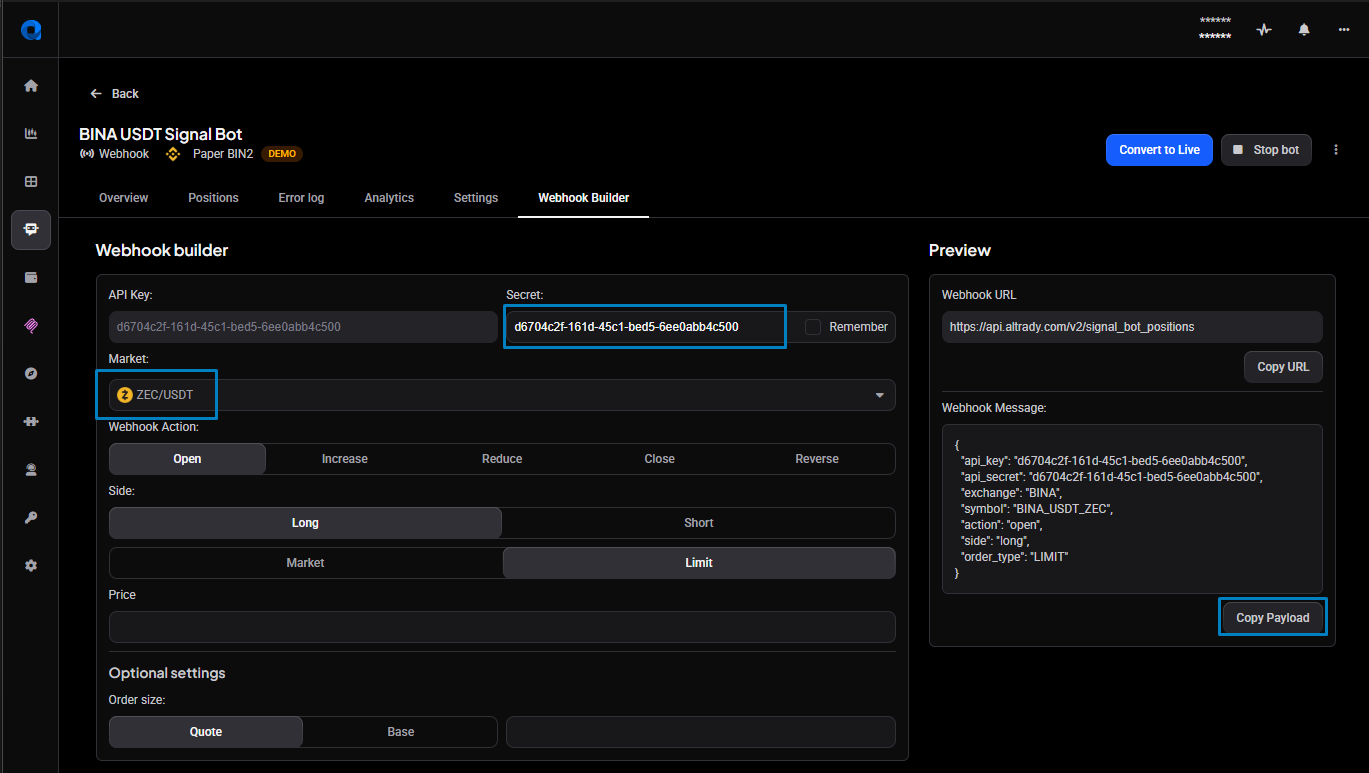Open the compass explore sidebar icon

pos(31,373)
